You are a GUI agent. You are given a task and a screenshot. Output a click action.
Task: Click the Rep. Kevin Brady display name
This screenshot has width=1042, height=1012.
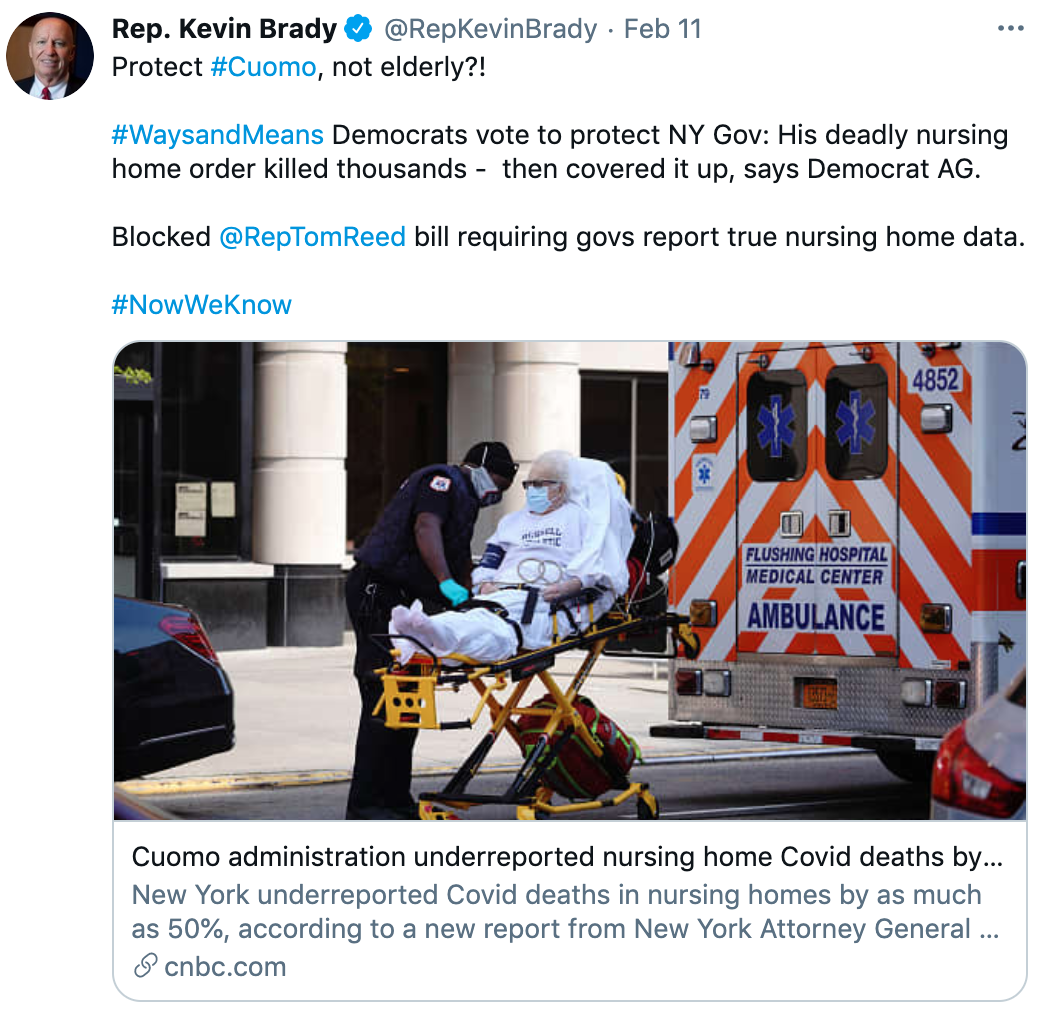225,29
